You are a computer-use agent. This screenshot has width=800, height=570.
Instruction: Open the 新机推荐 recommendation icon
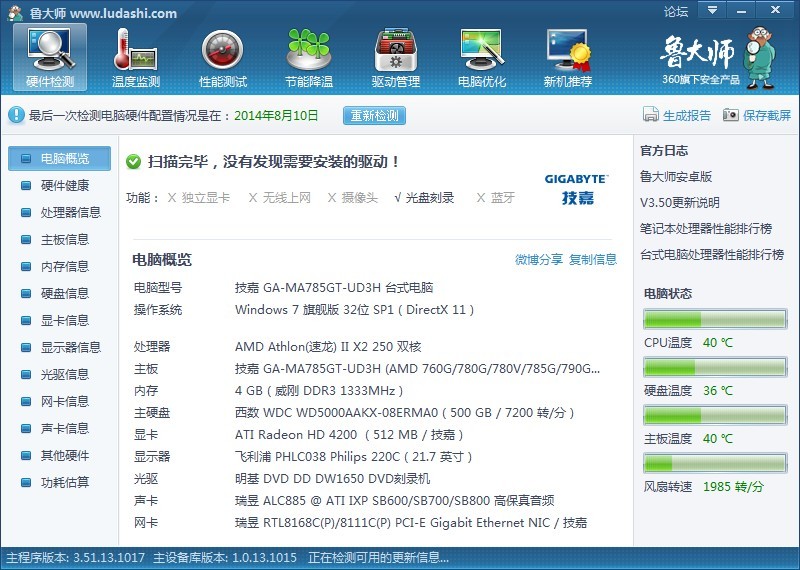[568, 57]
